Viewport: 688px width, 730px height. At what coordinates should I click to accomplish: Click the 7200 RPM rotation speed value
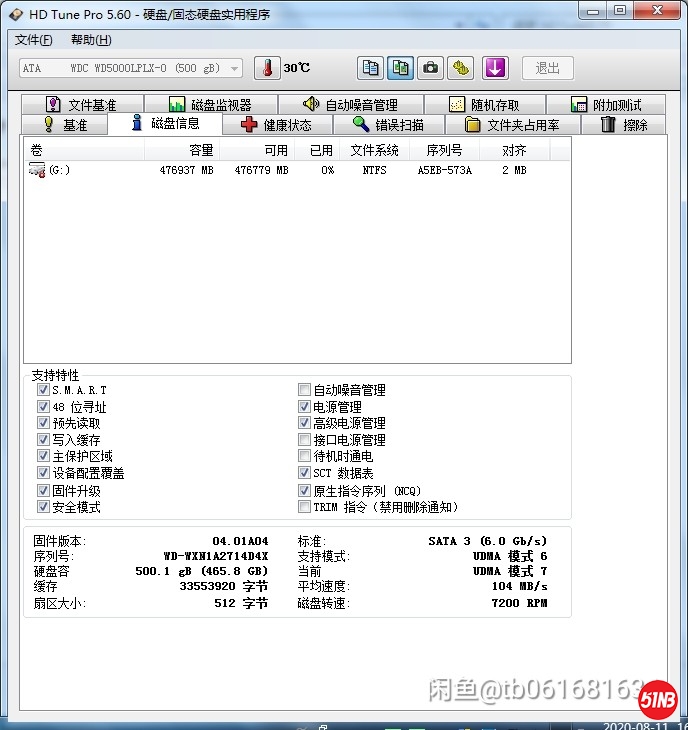click(519, 603)
